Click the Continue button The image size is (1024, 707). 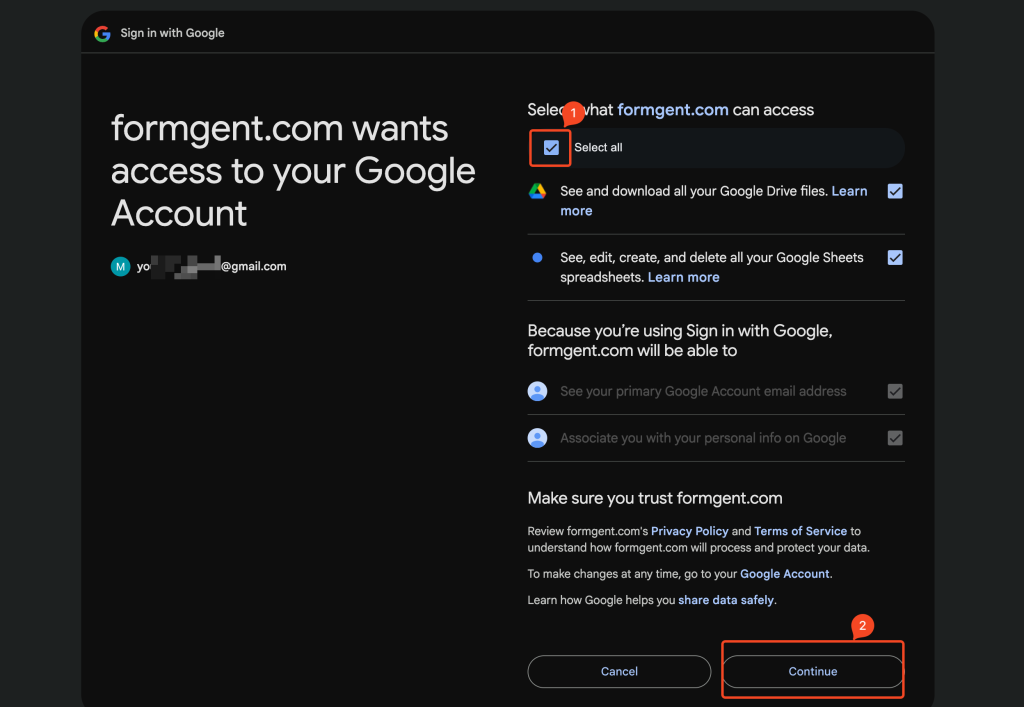(812, 671)
